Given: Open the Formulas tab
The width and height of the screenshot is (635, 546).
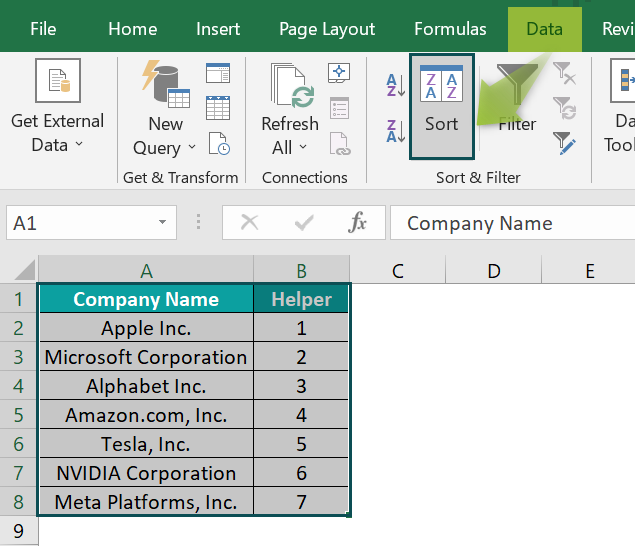Looking at the screenshot, I should click(450, 29).
